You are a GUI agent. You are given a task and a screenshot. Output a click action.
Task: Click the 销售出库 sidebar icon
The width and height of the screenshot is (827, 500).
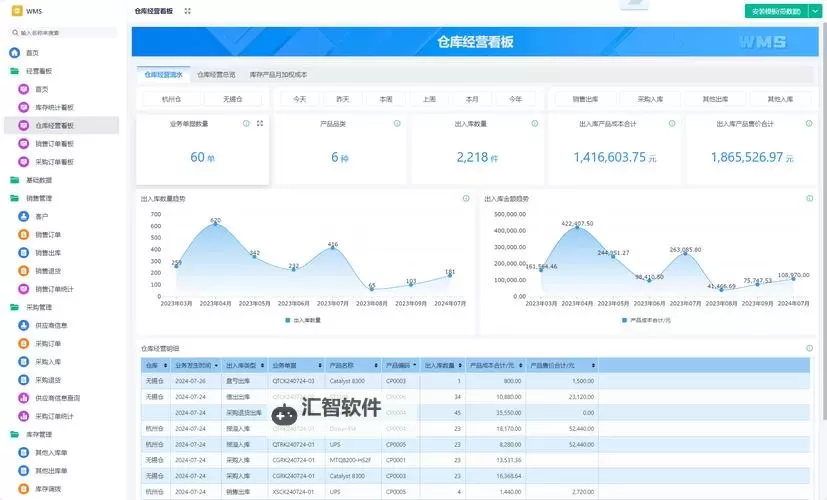[24, 253]
